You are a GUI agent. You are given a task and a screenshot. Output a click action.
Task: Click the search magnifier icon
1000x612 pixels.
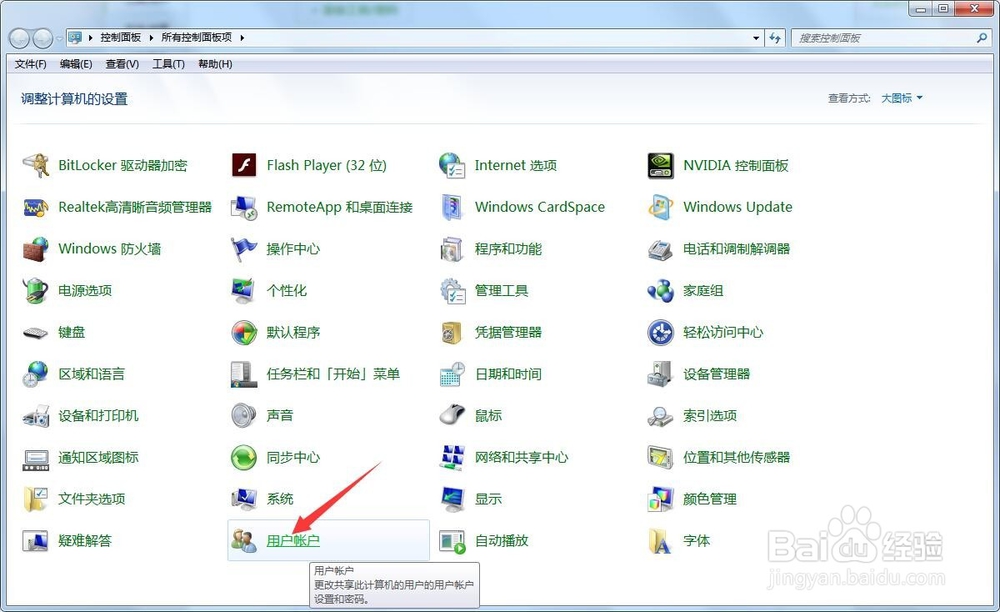pyautogui.click(x=982, y=38)
